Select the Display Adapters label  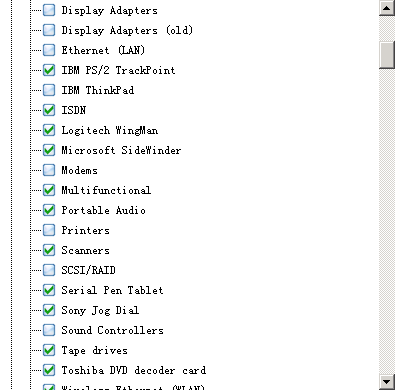pyautogui.click(x=109, y=11)
